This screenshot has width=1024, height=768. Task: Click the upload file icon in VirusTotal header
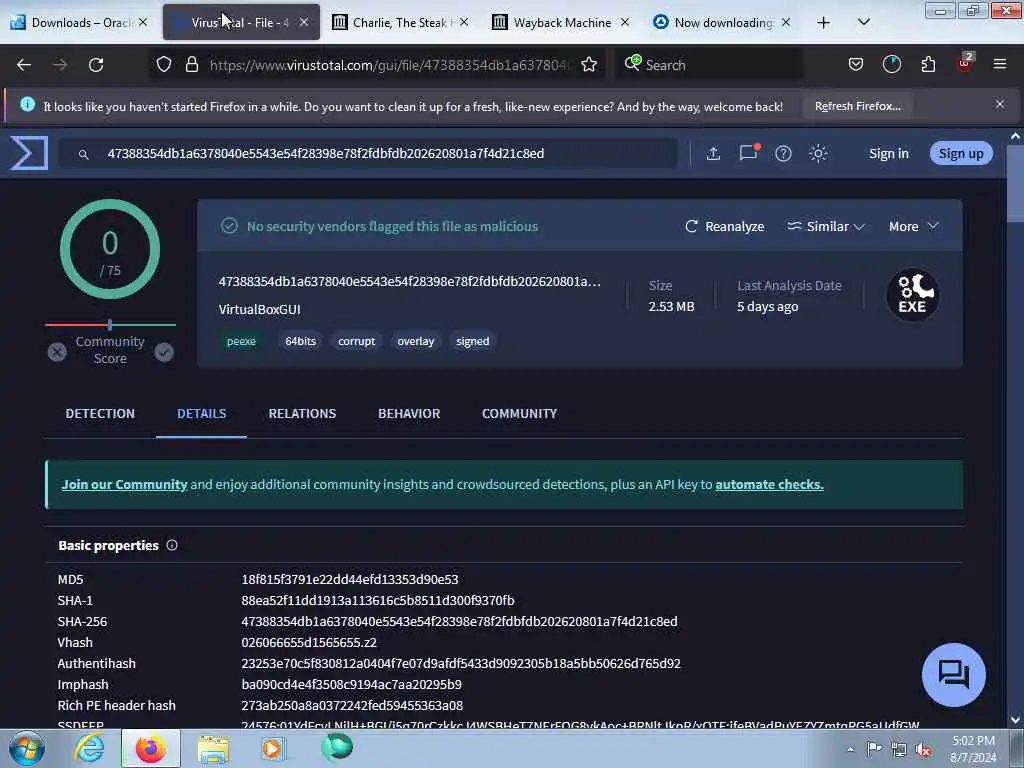pos(713,153)
